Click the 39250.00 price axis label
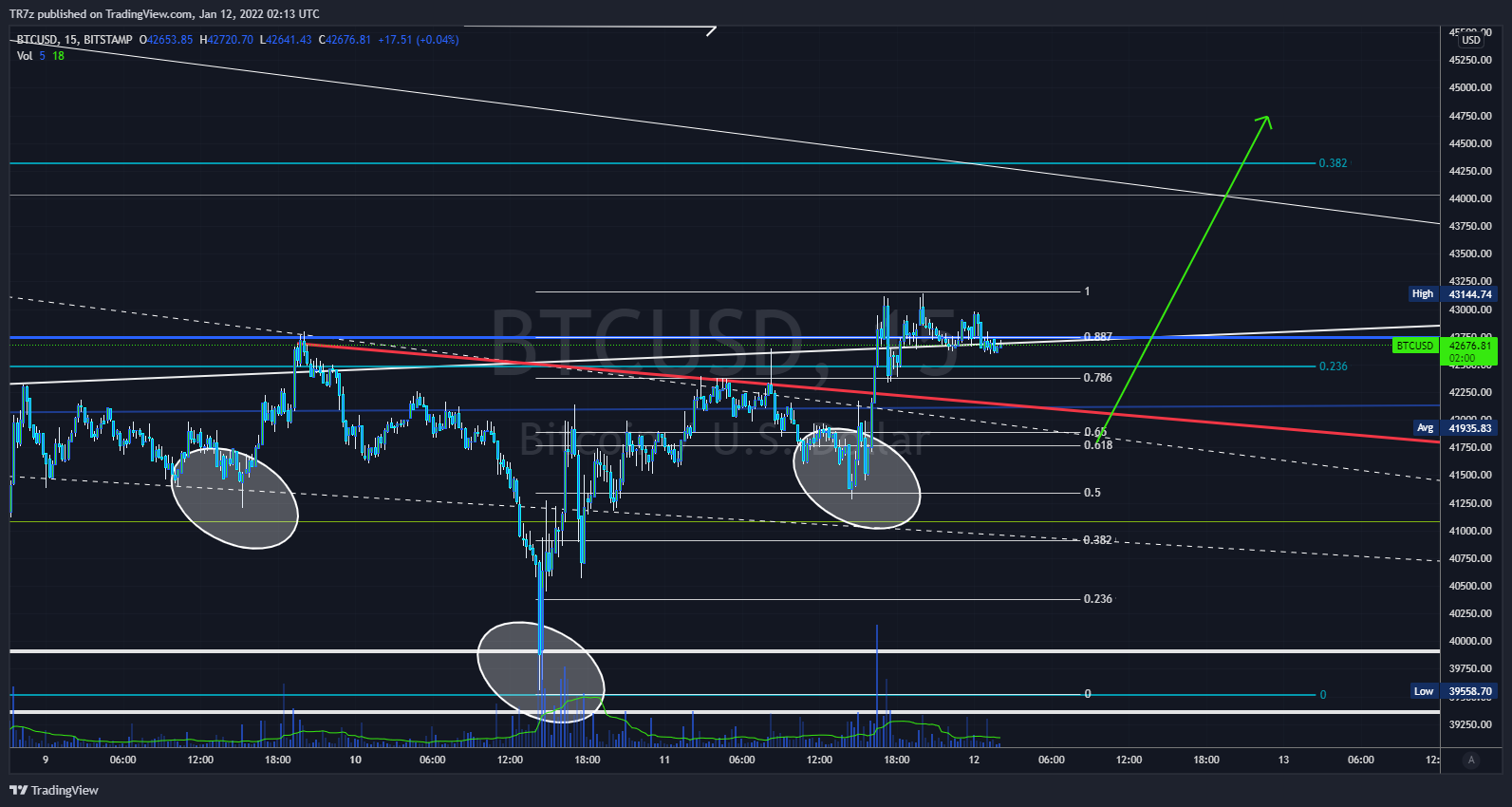This screenshot has height=807, width=1512. coord(1470,724)
